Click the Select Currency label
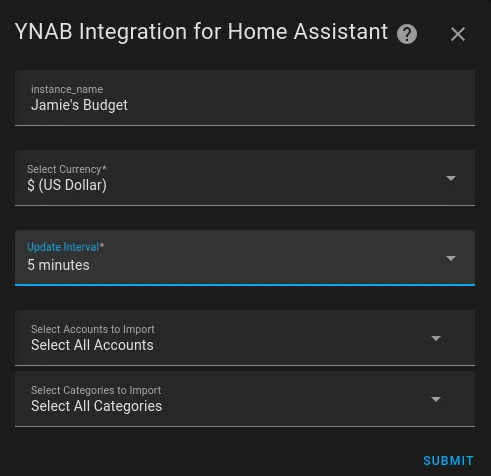This screenshot has height=476, width=491. pos(67,169)
